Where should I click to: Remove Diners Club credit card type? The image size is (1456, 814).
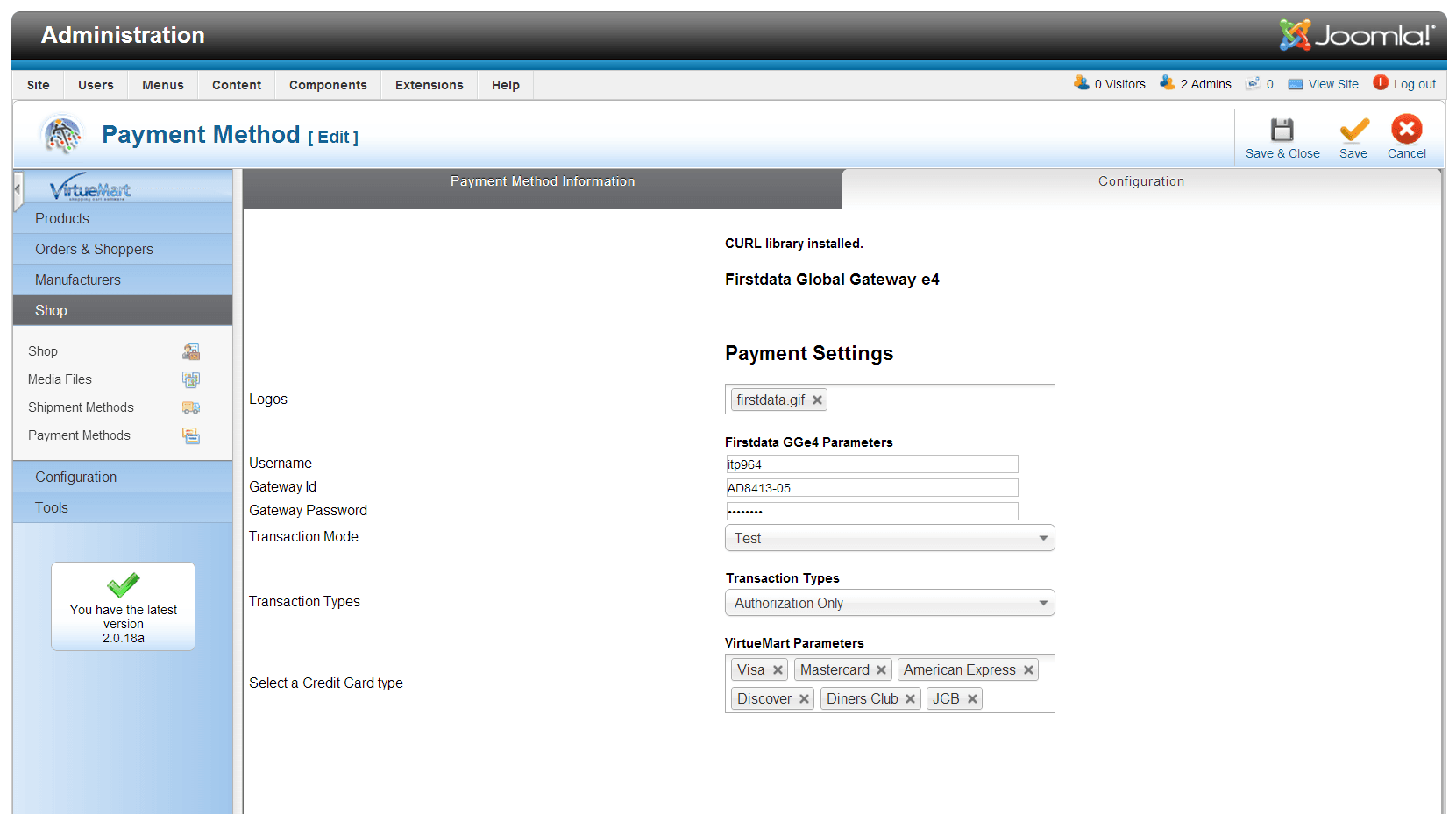point(910,698)
